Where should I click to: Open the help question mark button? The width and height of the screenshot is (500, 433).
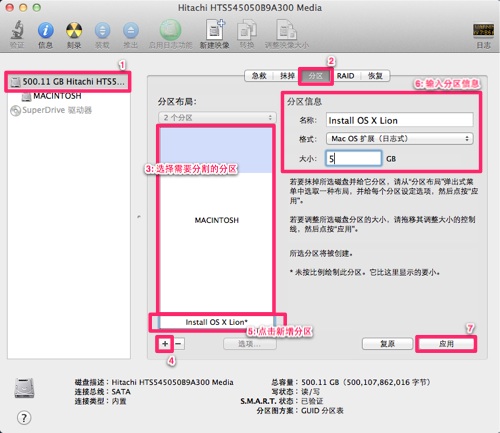24,418
